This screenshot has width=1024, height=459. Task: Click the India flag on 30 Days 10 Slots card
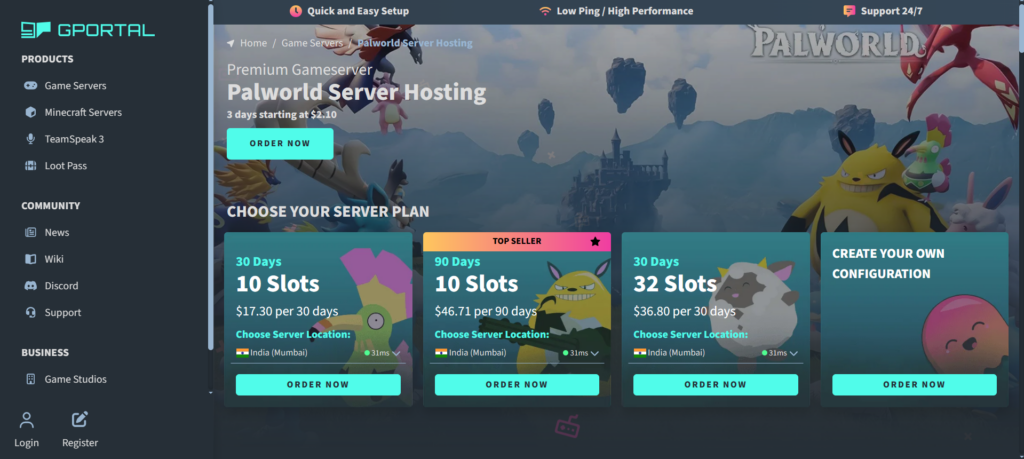pos(242,353)
